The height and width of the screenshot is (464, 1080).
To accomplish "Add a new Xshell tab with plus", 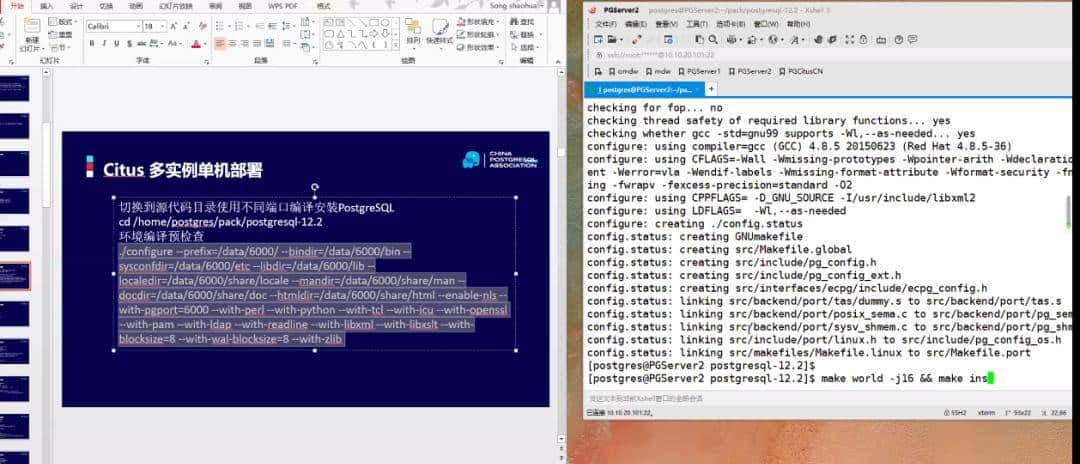I will pyautogui.click(x=713, y=89).
